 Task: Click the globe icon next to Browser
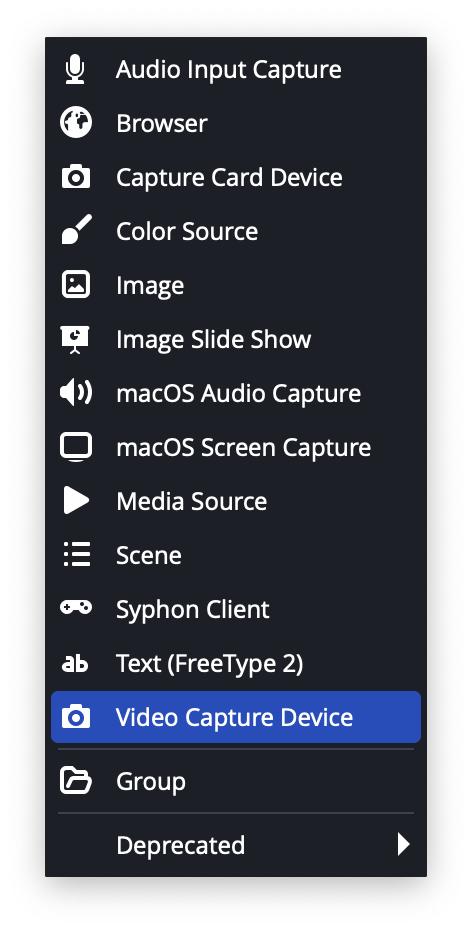[x=76, y=123]
